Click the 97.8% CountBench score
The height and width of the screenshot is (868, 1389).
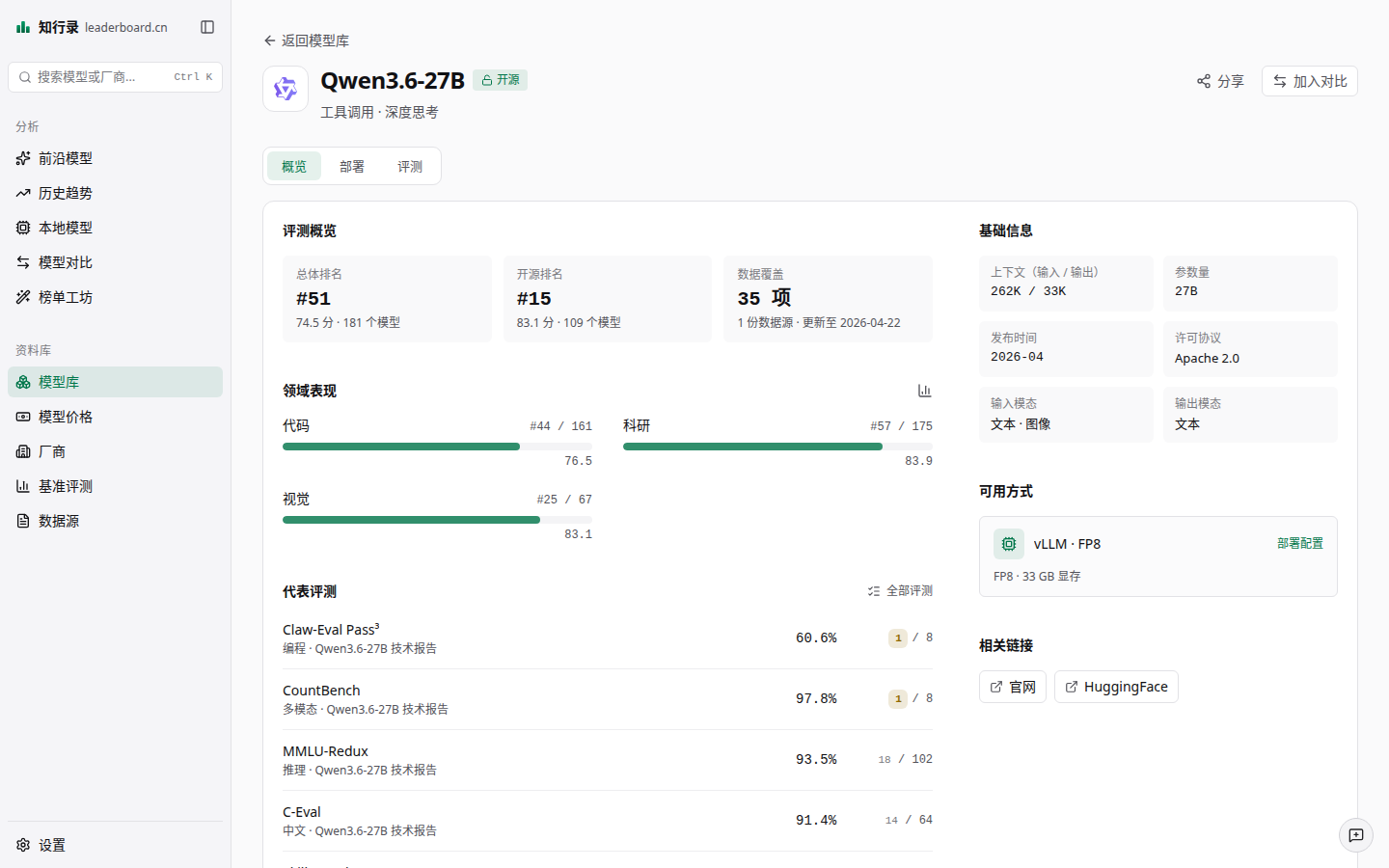816,698
